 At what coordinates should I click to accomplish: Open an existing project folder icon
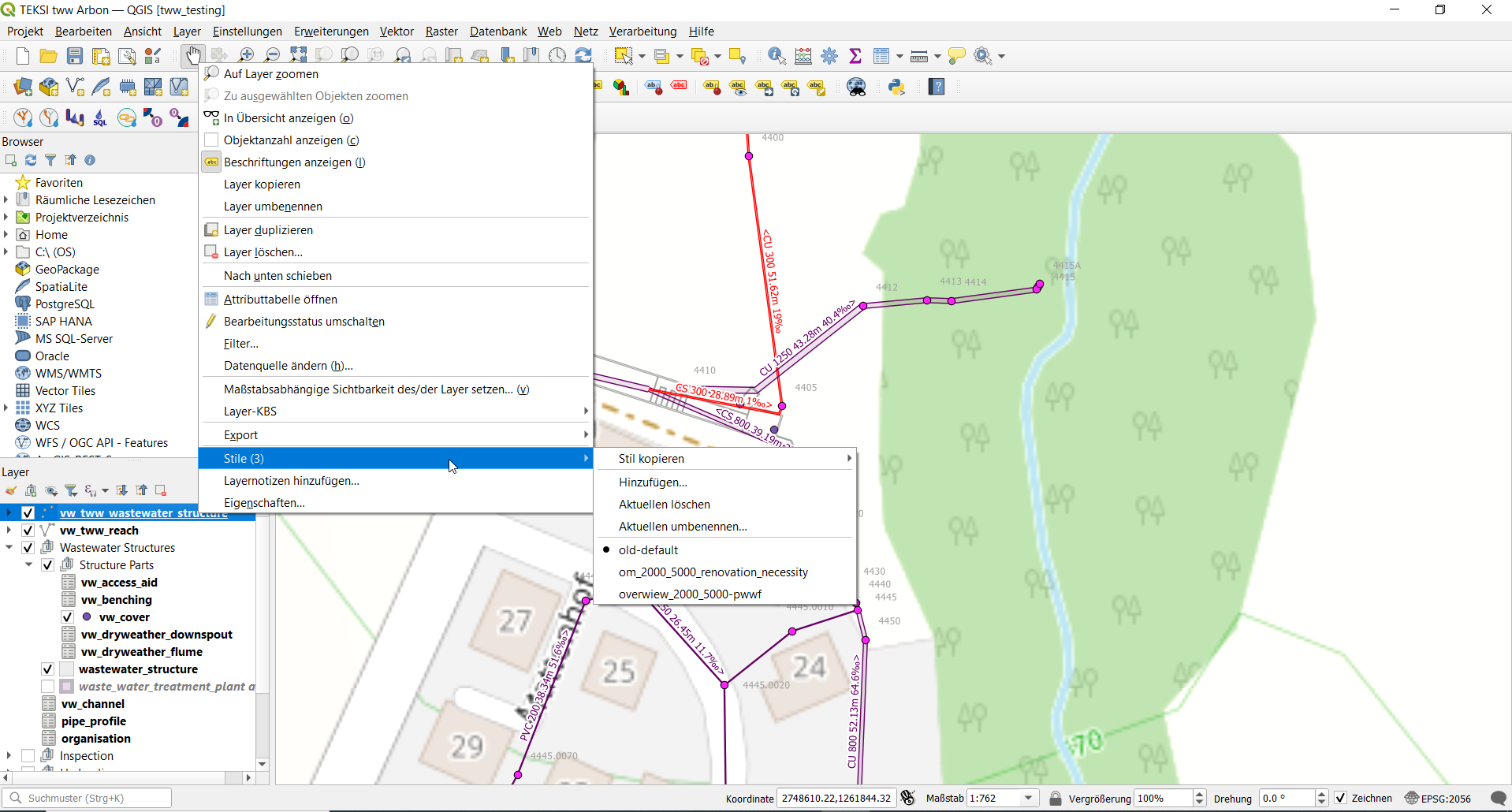[48, 56]
